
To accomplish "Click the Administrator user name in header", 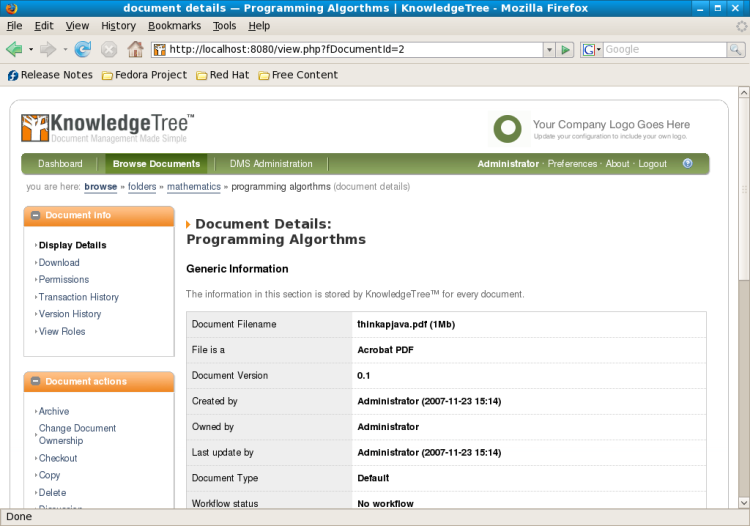I will pos(508,164).
